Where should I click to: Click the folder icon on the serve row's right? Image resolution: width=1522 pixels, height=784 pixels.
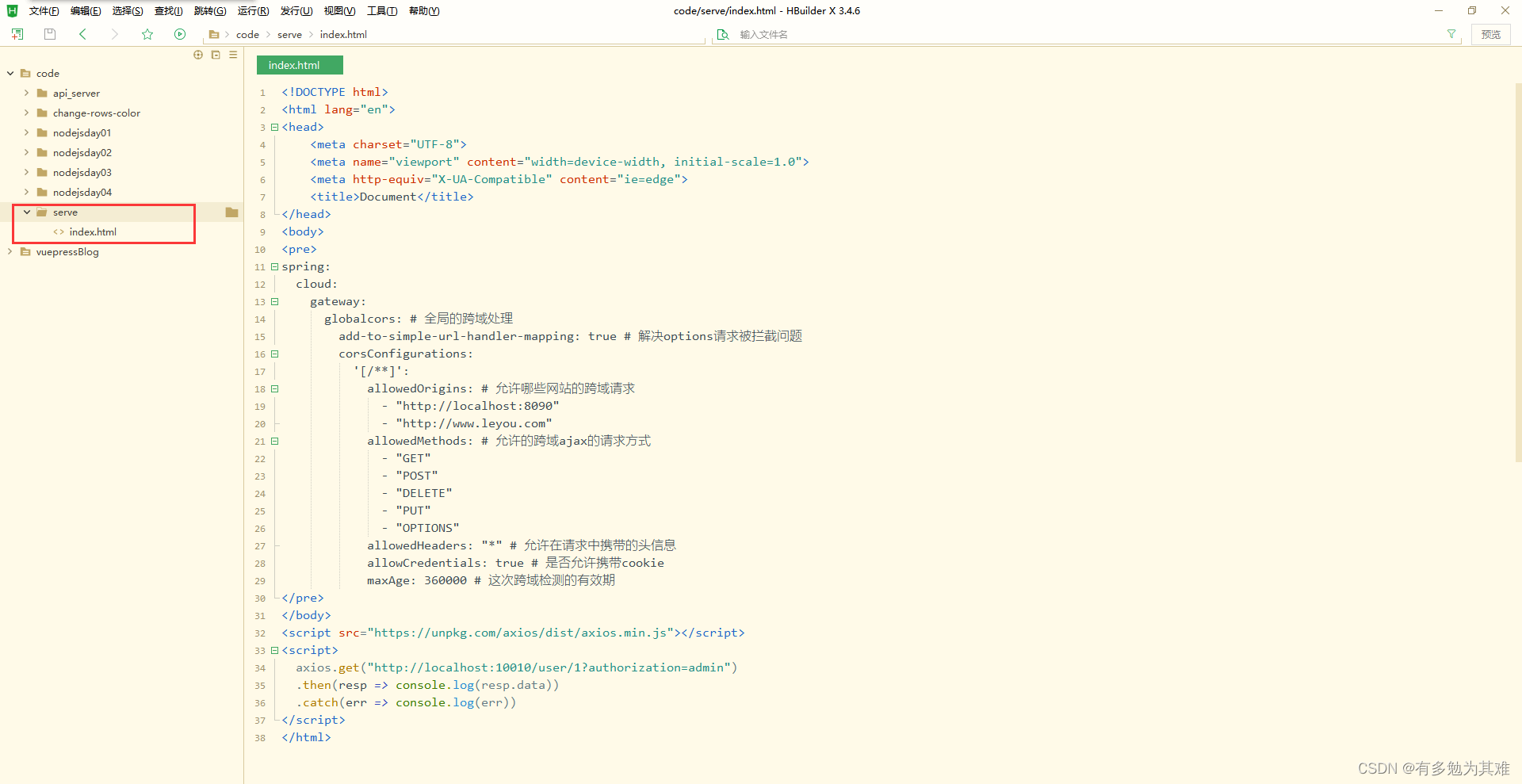(x=231, y=212)
